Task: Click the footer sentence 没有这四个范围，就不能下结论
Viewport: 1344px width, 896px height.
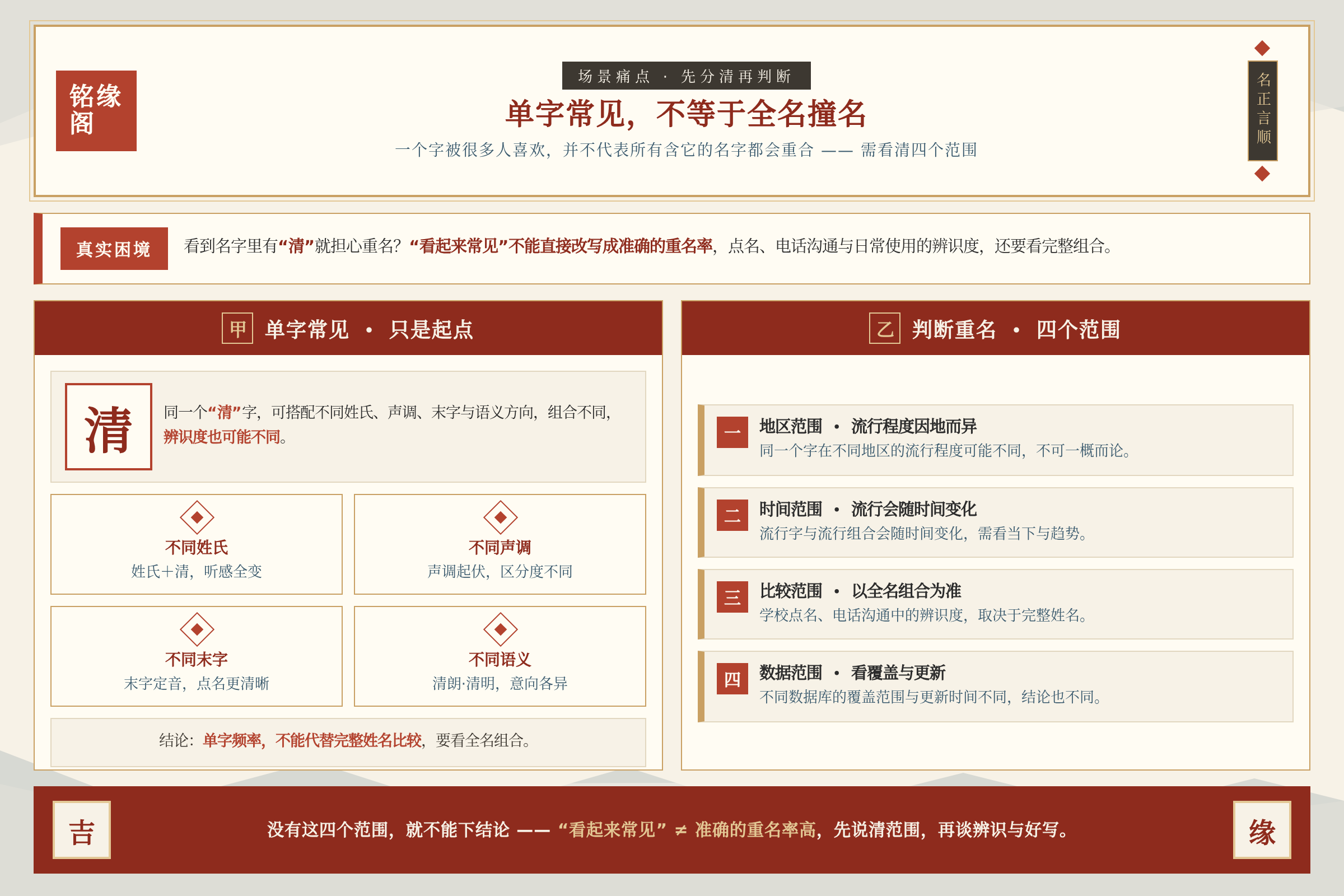Action: pos(388,829)
